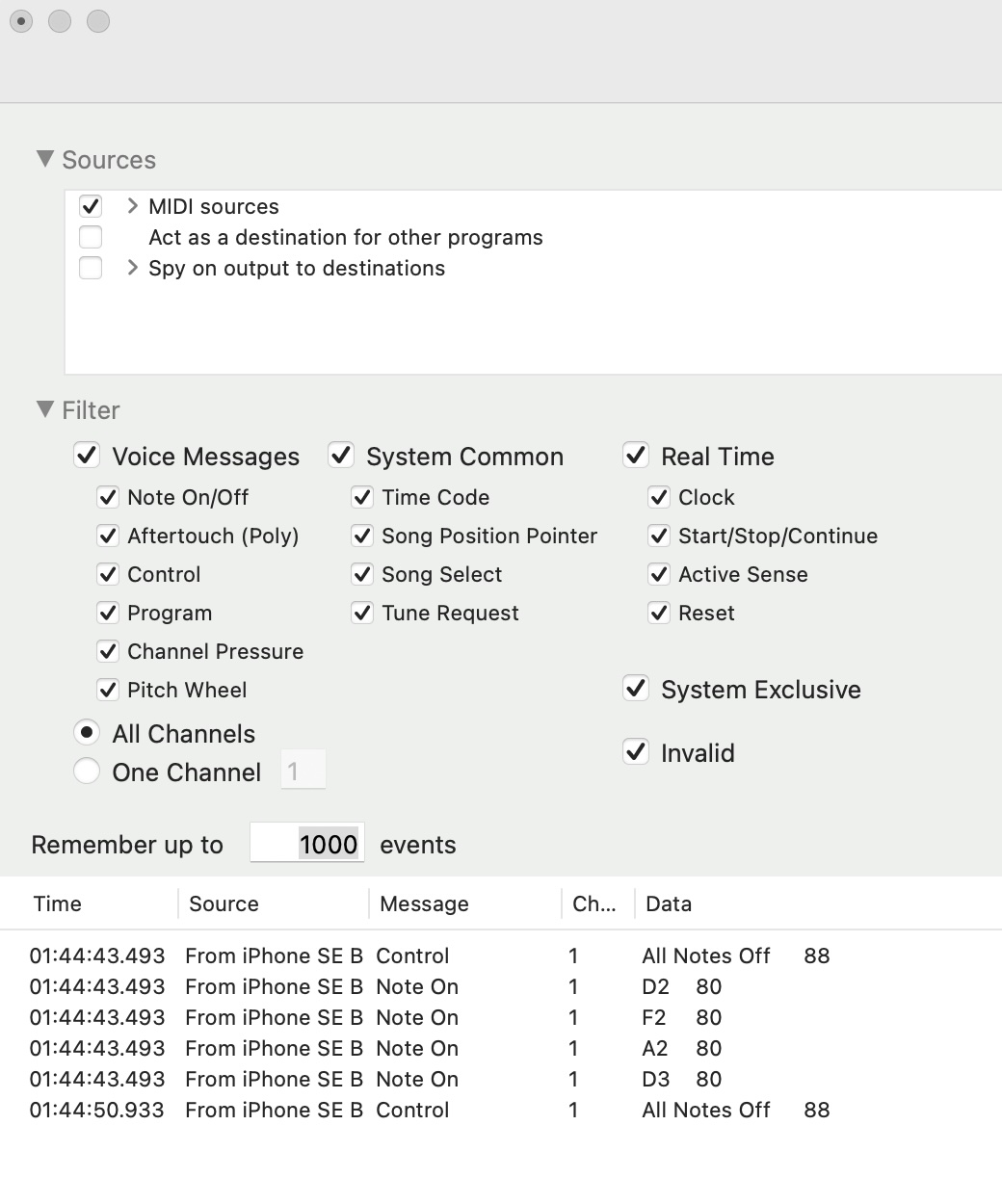Uncheck Aftertouch (Poly) filter
Viewport: 1002px width, 1204px height.
tap(108, 536)
